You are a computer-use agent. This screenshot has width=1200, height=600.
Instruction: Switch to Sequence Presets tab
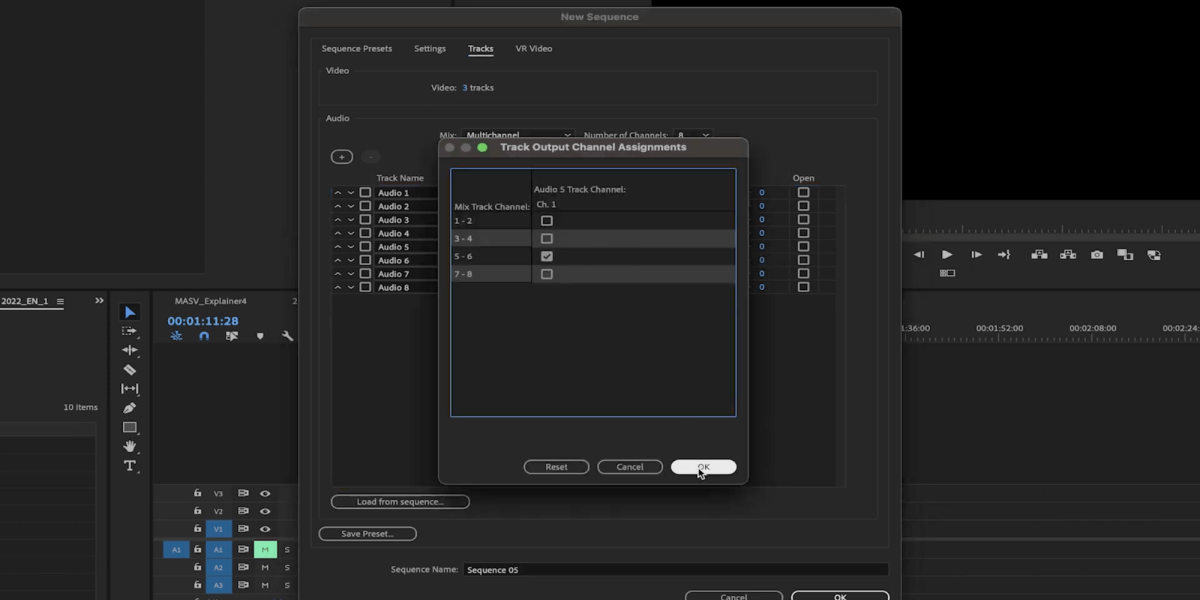point(357,48)
